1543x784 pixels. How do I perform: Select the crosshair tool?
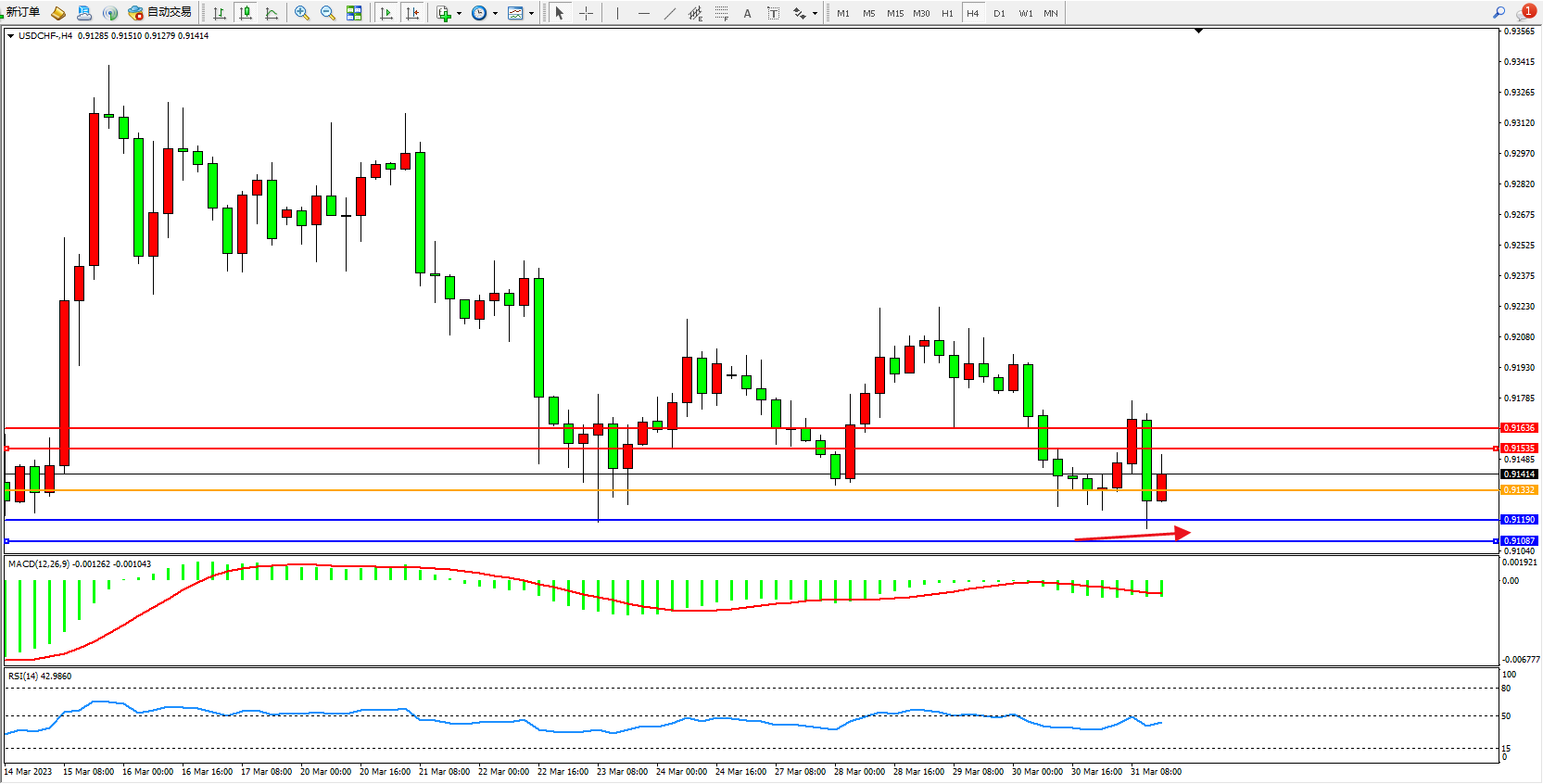click(x=586, y=13)
